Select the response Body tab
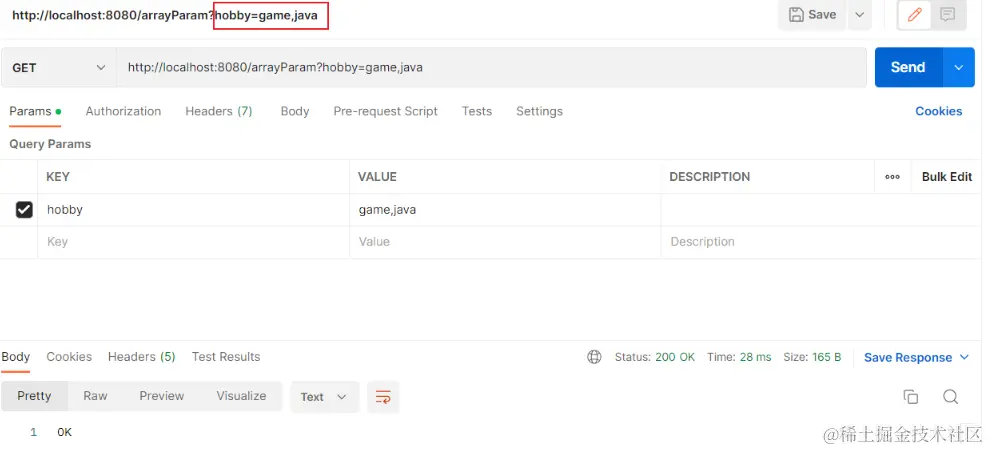The height and width of the screenshot is (451, 989). pos(16,357)
